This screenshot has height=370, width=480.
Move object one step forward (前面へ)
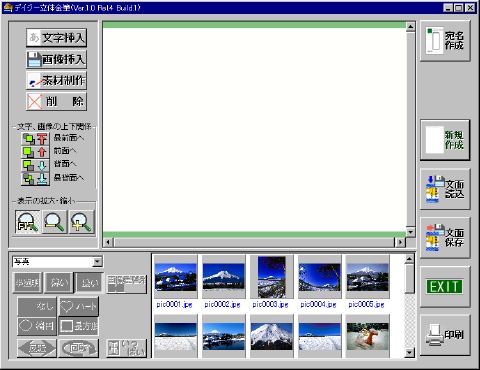pos(35,152)
